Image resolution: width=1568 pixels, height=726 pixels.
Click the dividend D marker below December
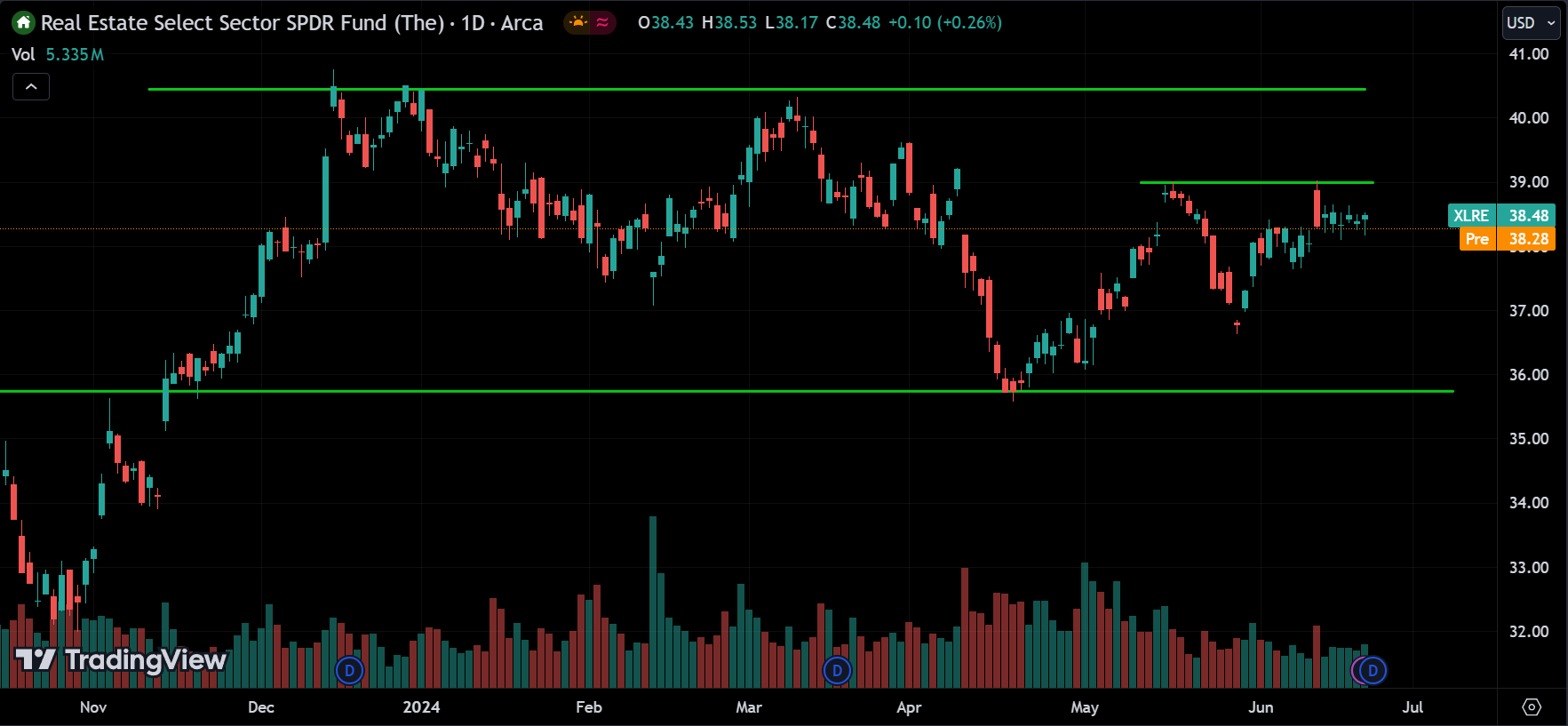350,670
